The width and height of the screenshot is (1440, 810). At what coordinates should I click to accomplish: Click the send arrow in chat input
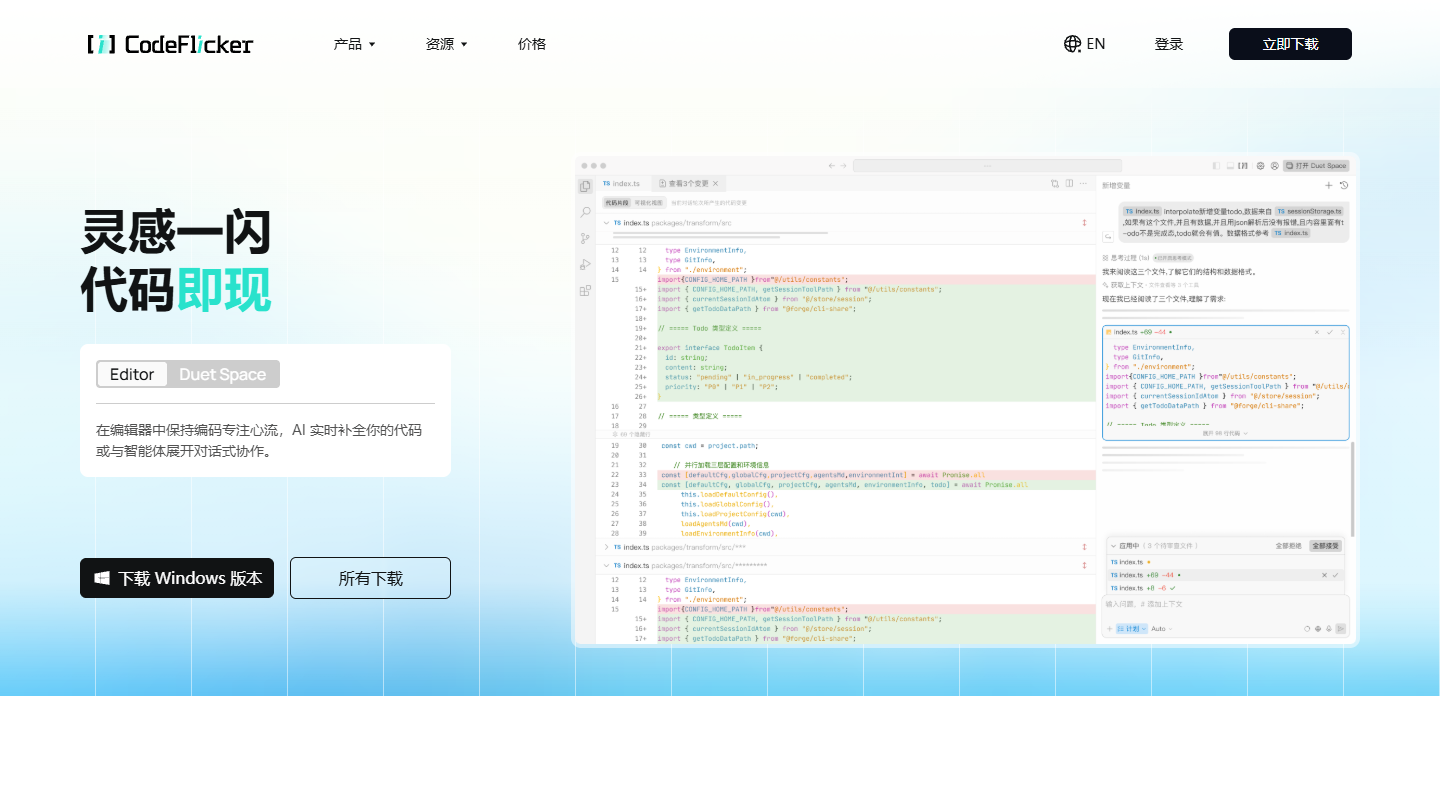tap(1341, 629)
